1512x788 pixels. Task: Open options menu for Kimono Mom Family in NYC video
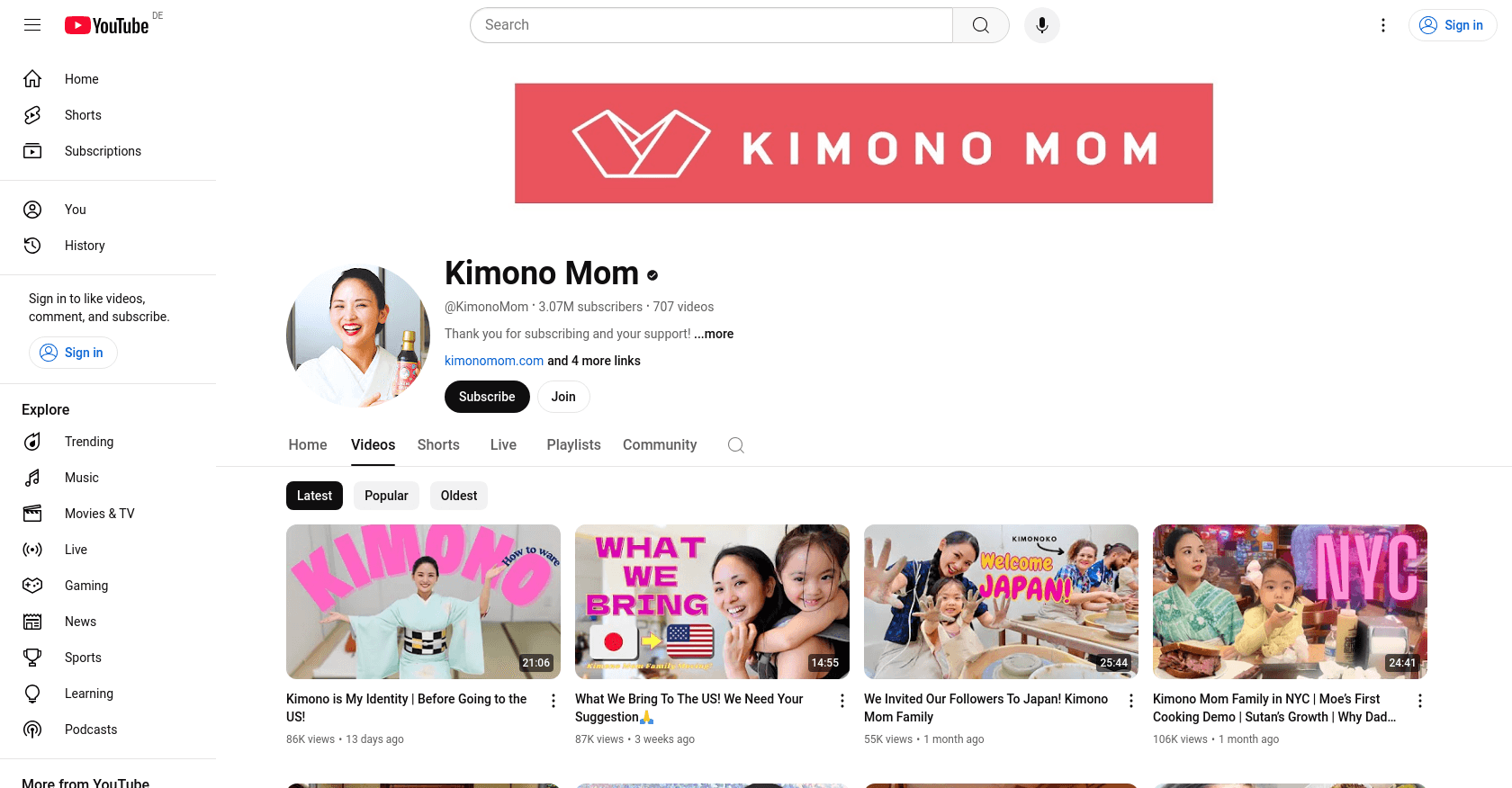tap(1420, 701)
